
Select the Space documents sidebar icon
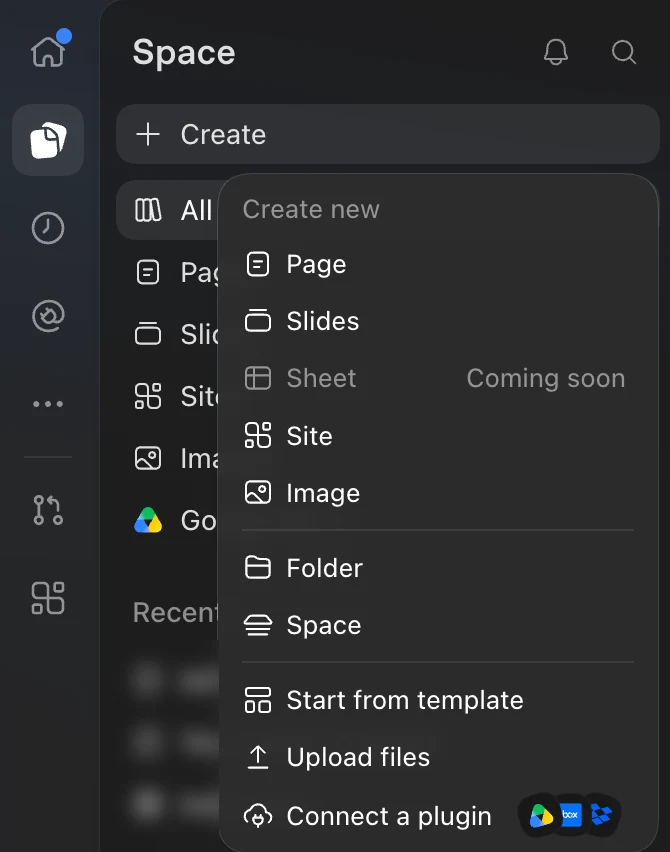point(48,140)
